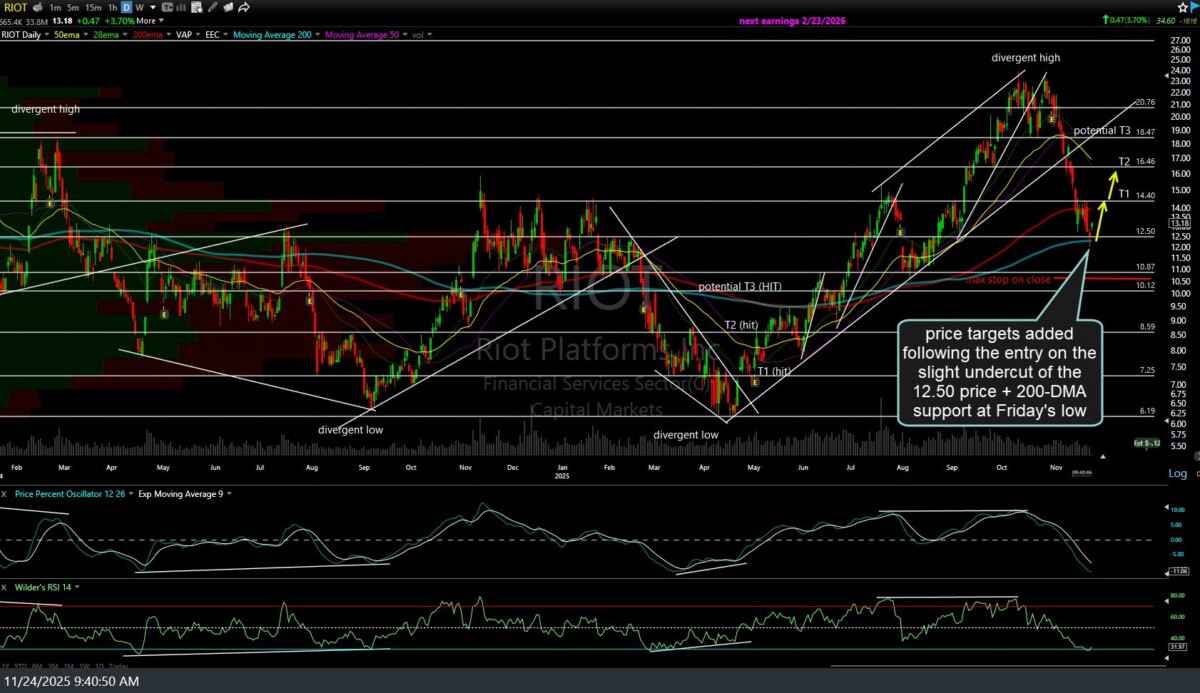Screen dimensions: 1200x693
Task: Click the RIOT ticker symbol field
Action: point(15,8)
